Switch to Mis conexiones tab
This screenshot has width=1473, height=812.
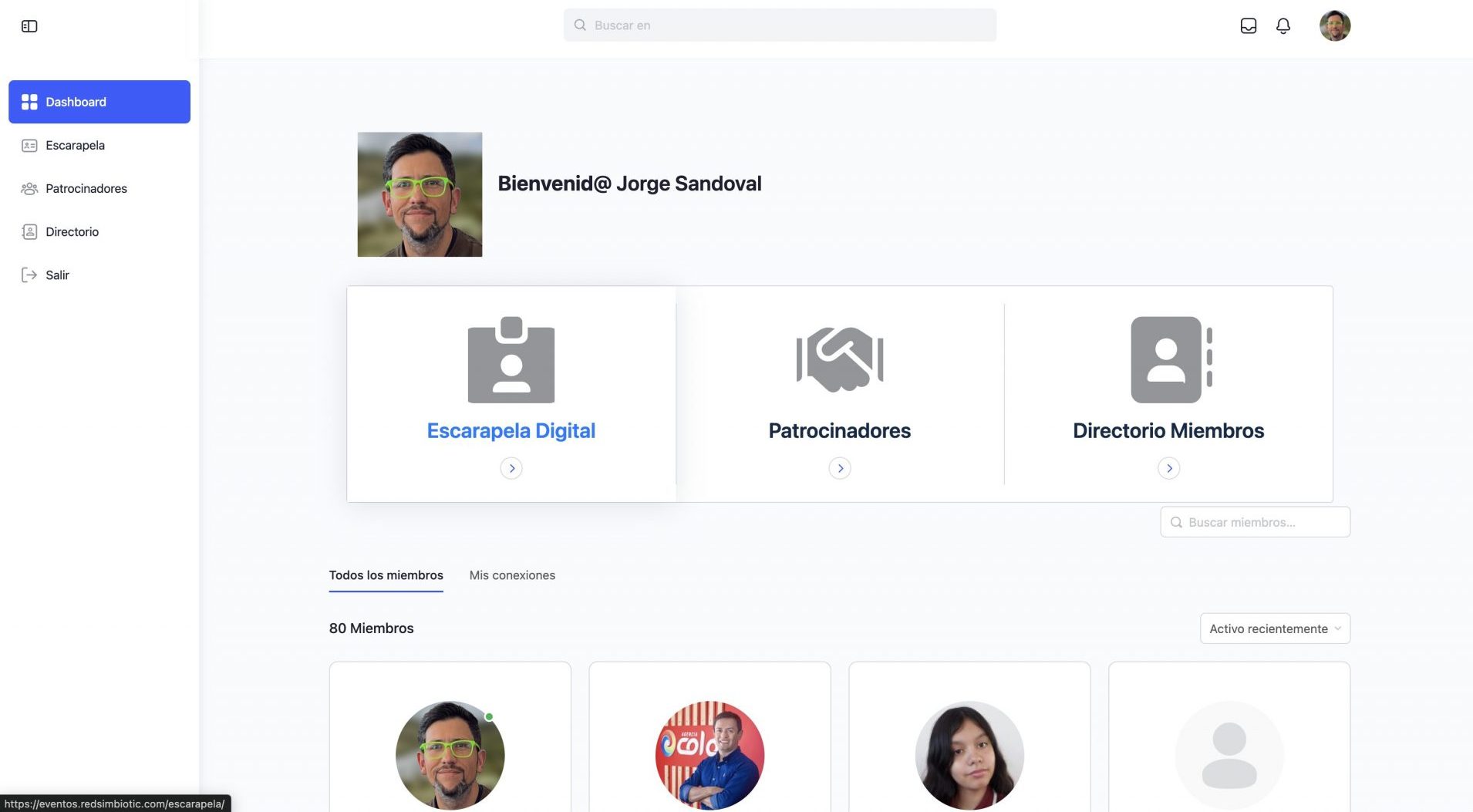point(512,575)
